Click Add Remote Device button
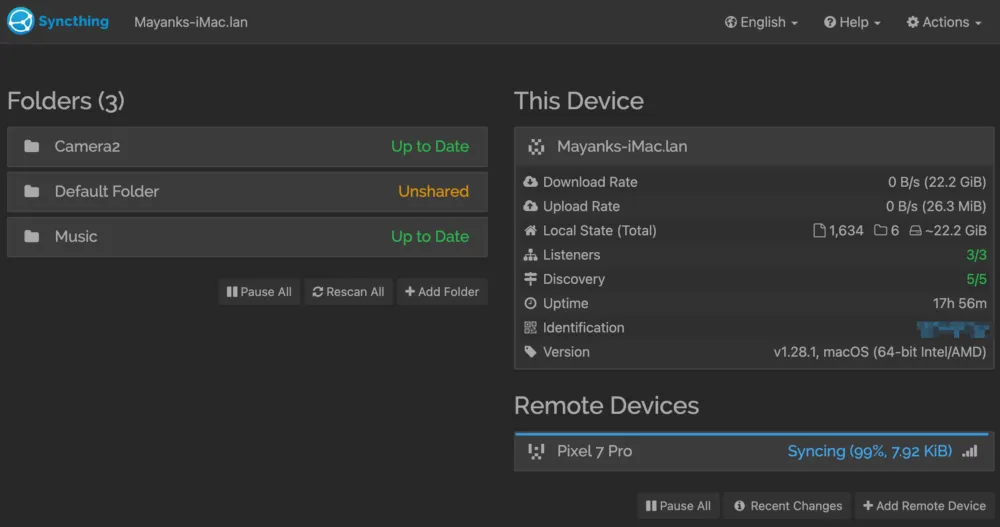Viewport: 1000px width, 527px height. pyautogui.click(x=924, y=506)
